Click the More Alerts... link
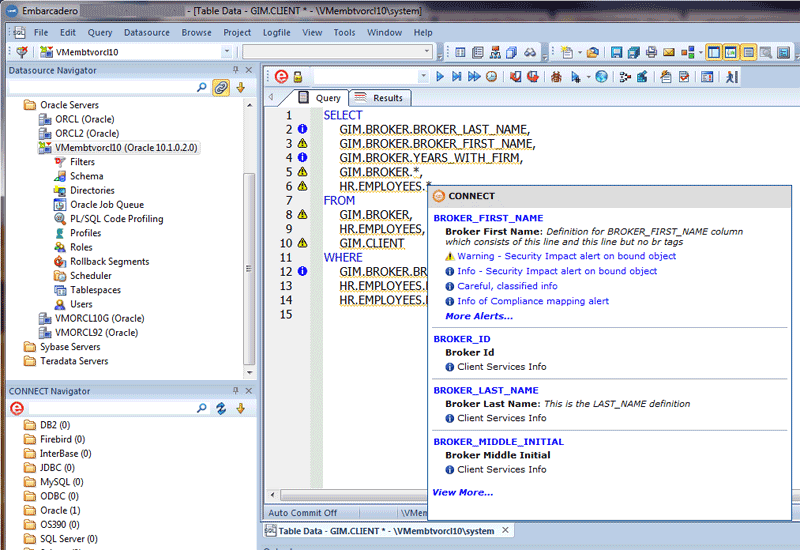Image resolution: width=800 pixels, height=550 pixels. coord(479,316)
